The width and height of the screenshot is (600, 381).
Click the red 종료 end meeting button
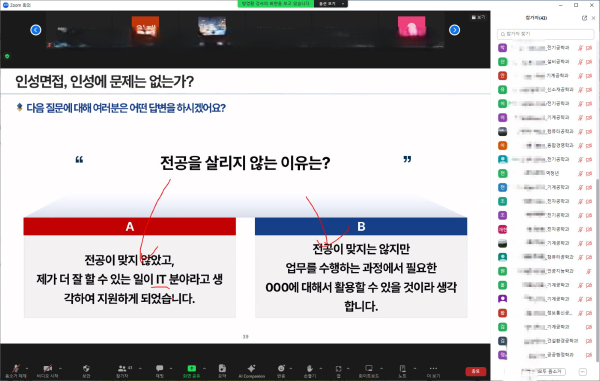click(475, 371)
